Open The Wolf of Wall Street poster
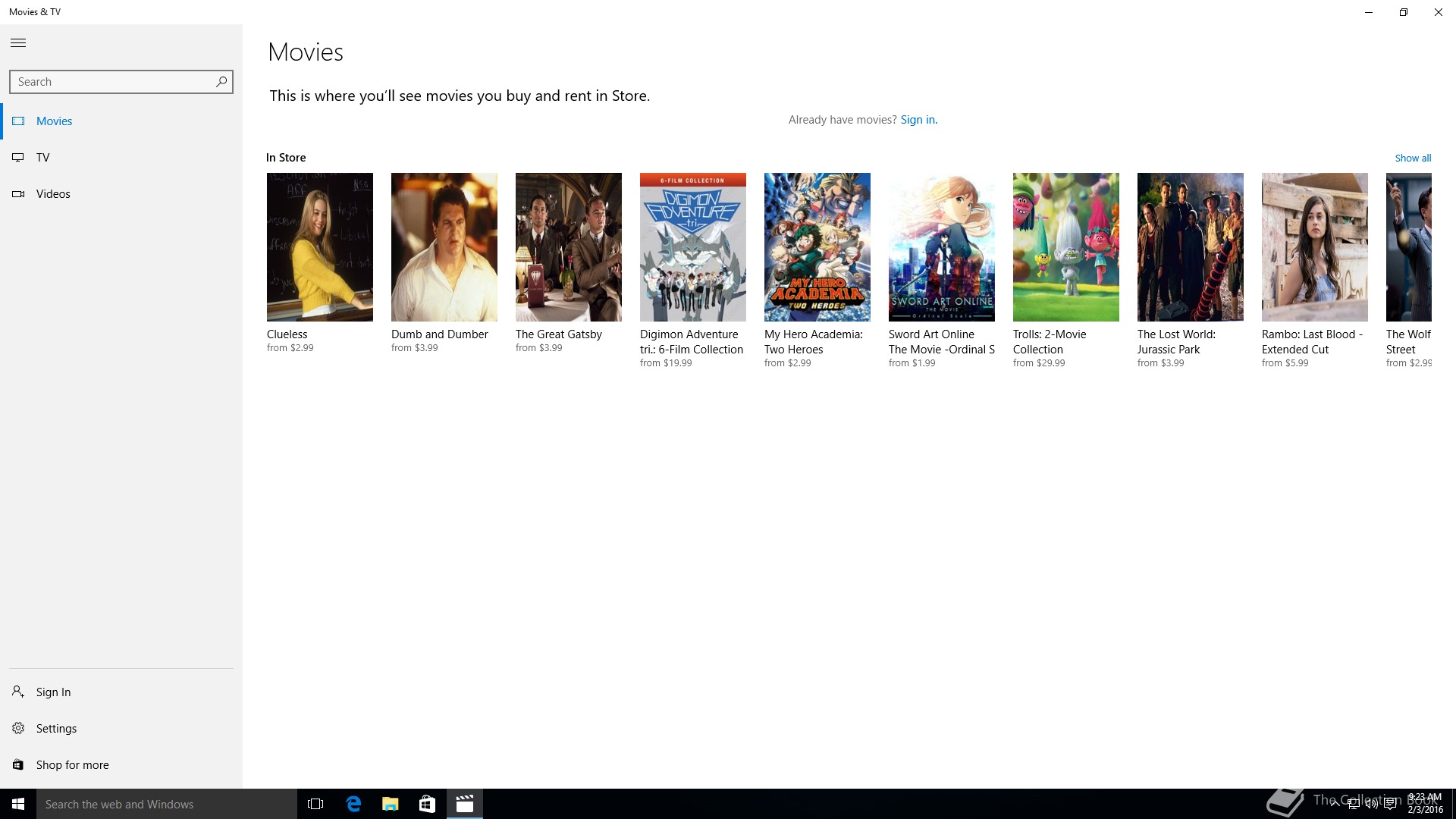Image resolution: width=1456 pixels, height=819 pixels. (1408, 246)
